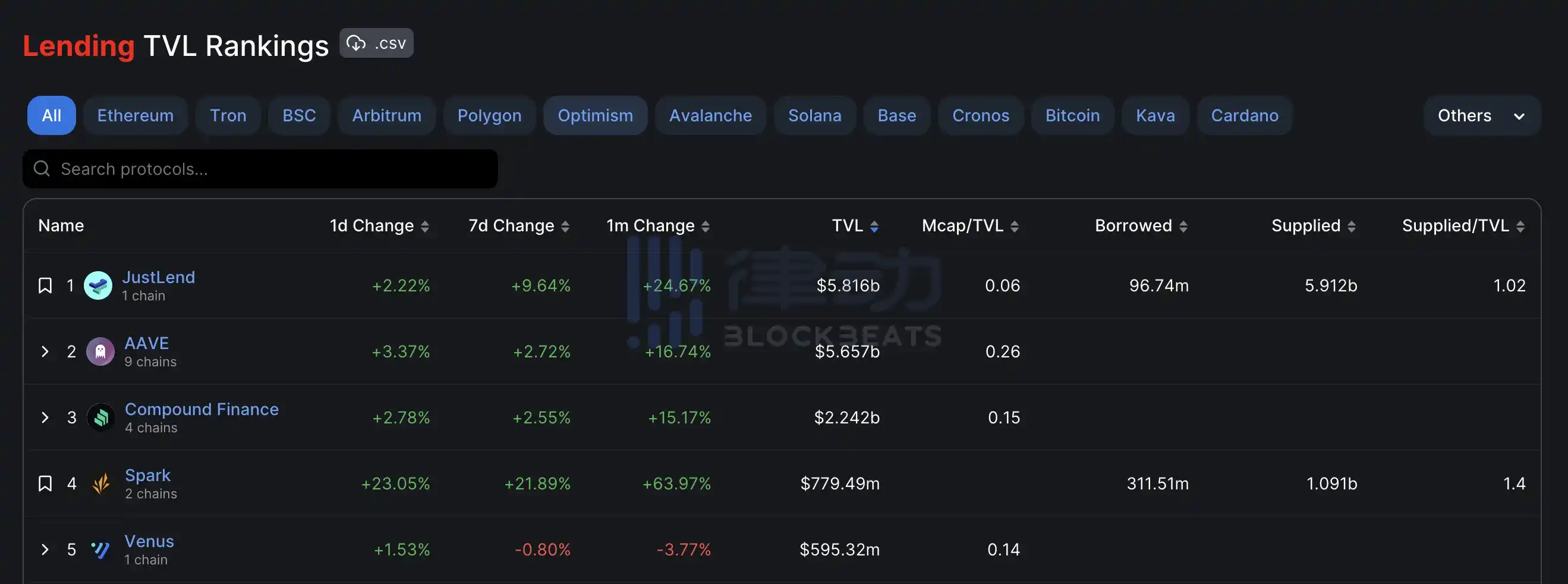Open the Venus protocol link

click(149, 541)
